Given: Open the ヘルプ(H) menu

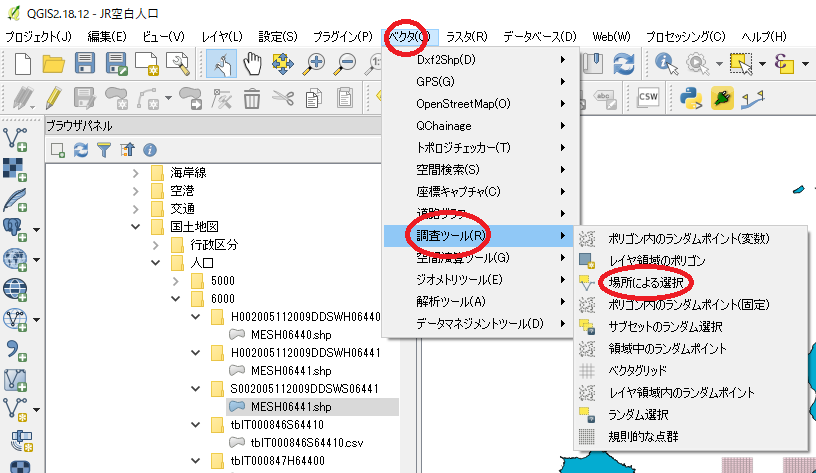Looking at the screenshot, I should (764, 36).
